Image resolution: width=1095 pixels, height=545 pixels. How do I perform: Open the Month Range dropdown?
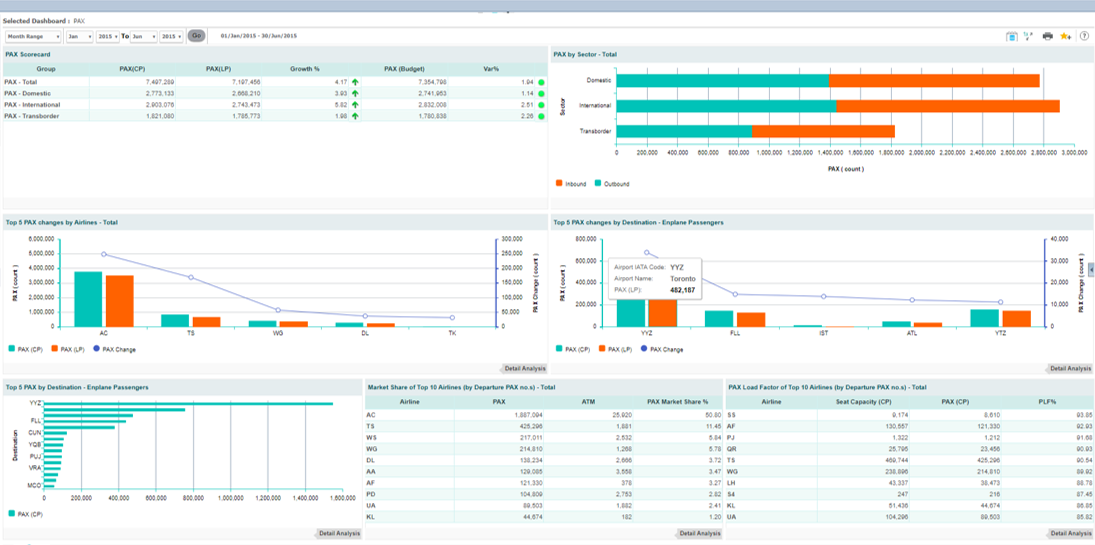click(33, 36)
